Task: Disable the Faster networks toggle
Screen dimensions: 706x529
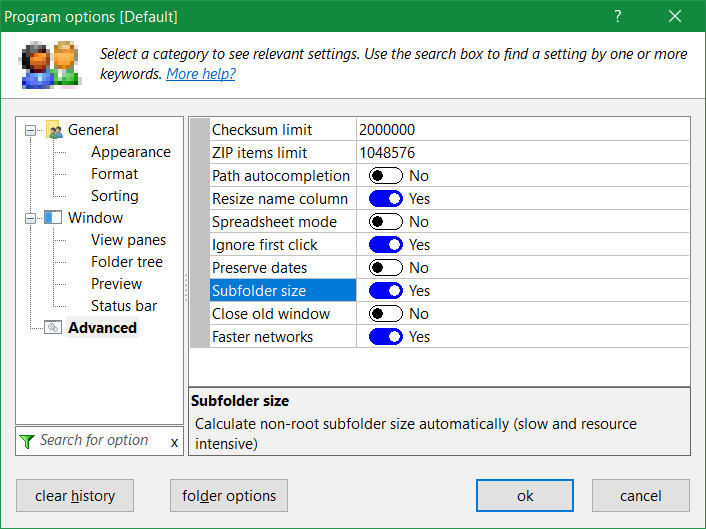Action: (x=386, y=337)
